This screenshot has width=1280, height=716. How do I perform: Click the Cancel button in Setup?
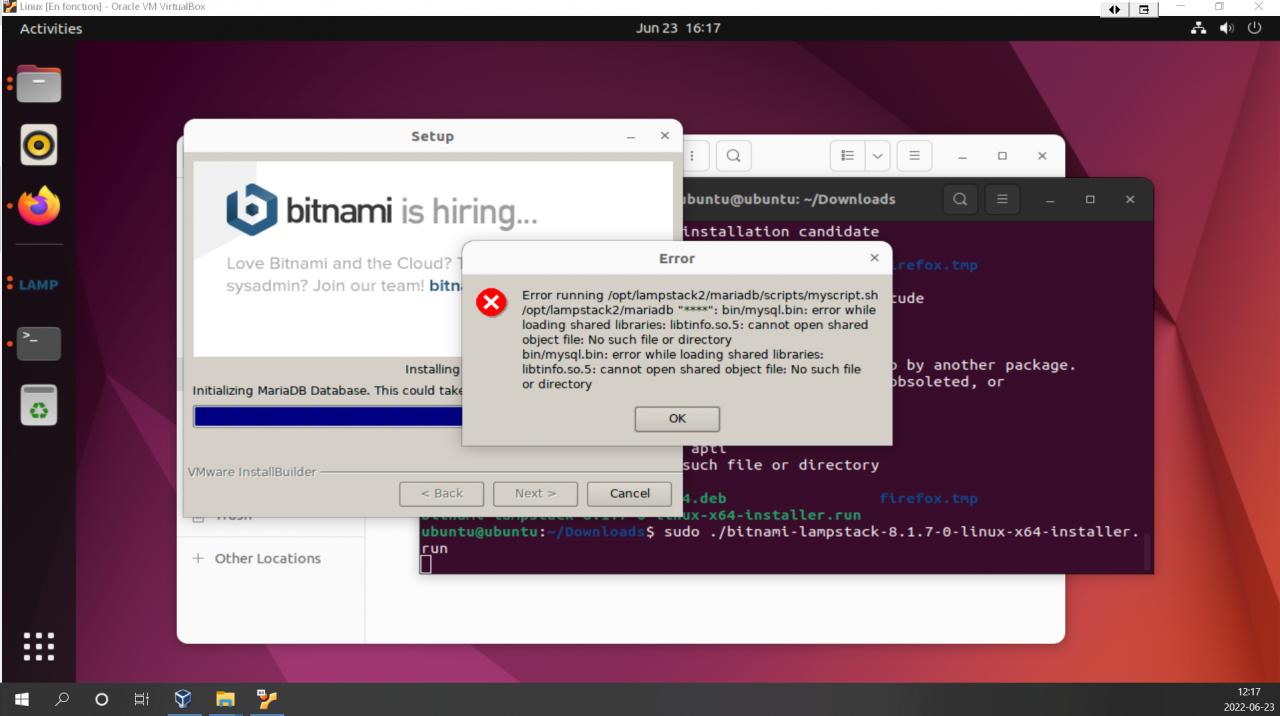(x=630, y=493)
